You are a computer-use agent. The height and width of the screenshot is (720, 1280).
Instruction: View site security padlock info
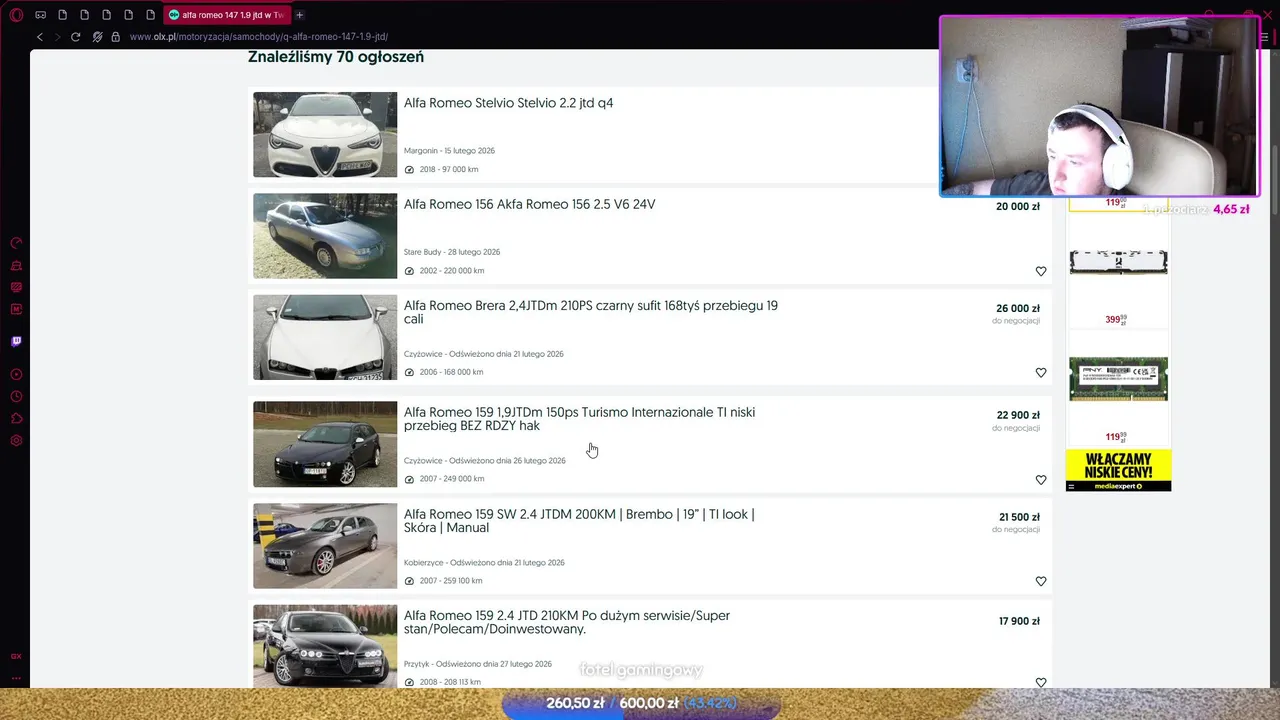pos(115,37)
